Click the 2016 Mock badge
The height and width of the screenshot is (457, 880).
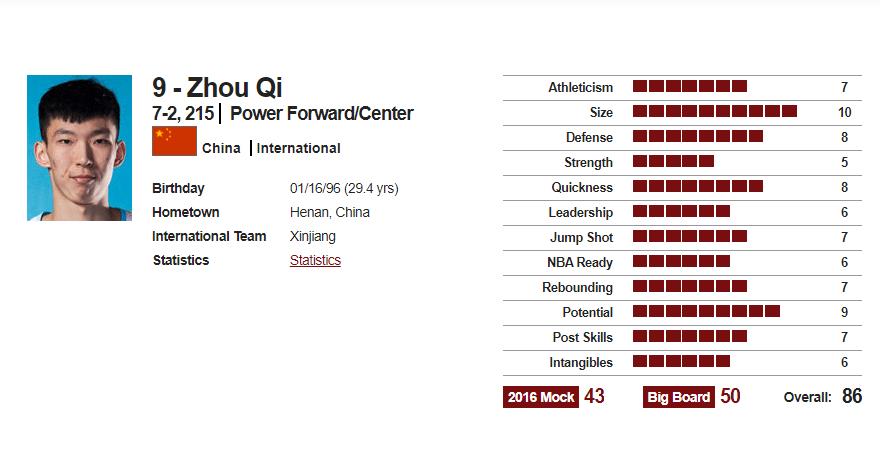click(540, 397)
